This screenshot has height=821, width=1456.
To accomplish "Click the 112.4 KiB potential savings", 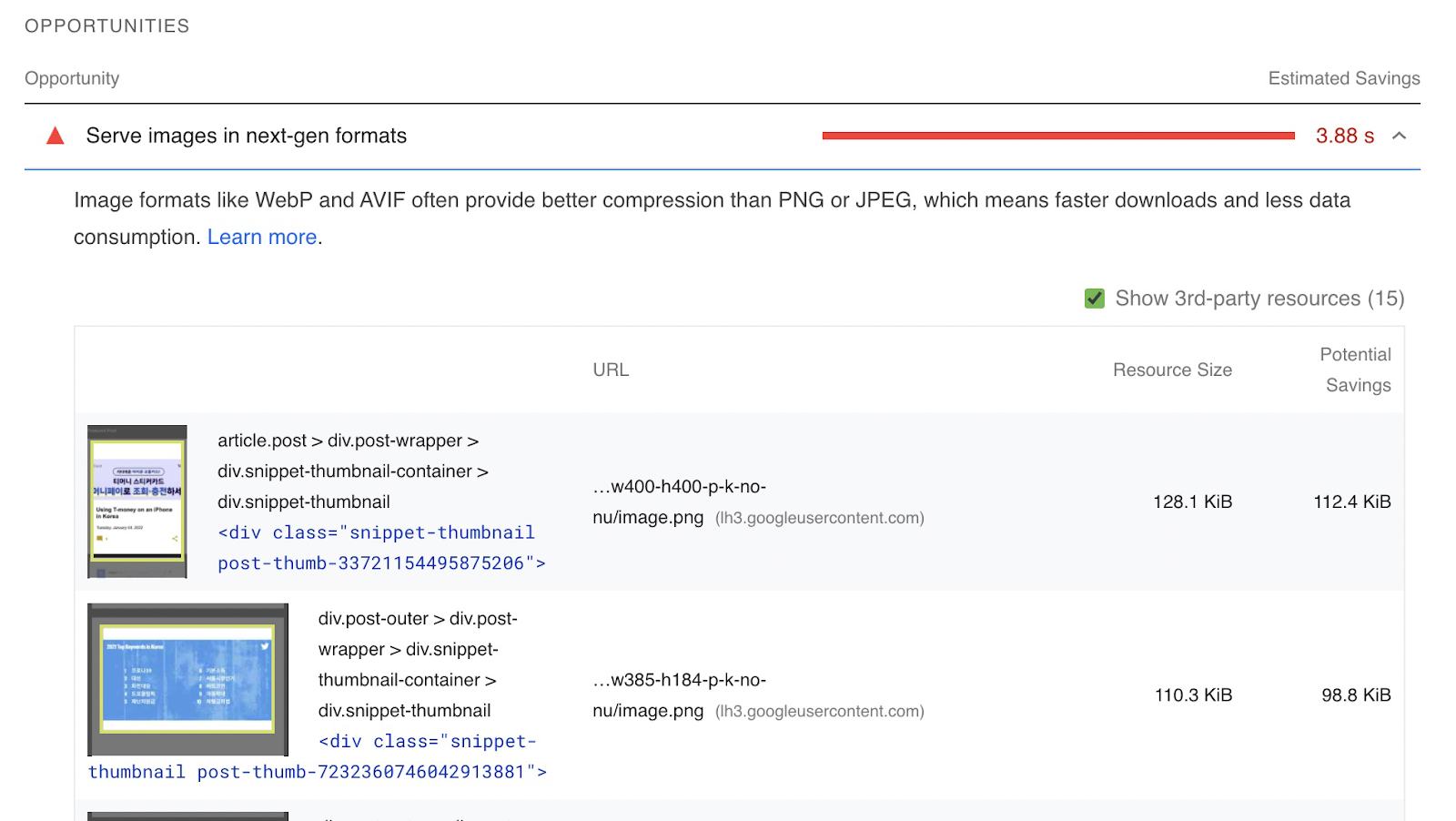I will tap(1351, 502).
